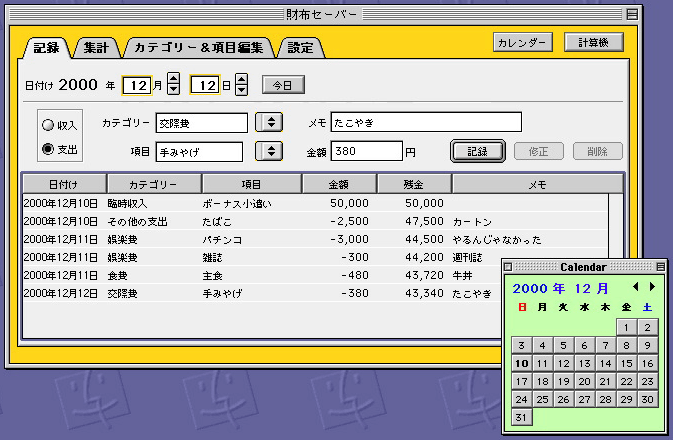Click the month input field
673x440 pixels.
click(137, 85)
